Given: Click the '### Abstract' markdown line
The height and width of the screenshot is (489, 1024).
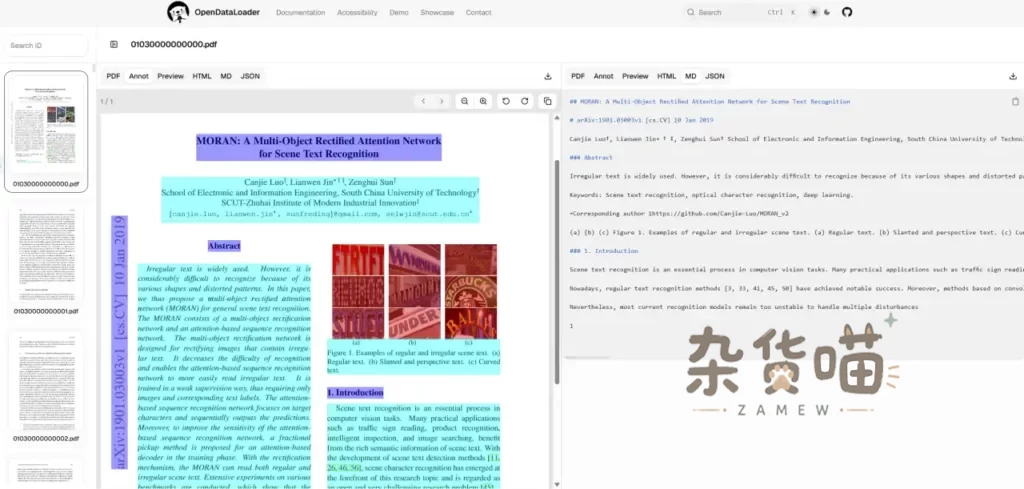Looking at the screenshot, I should point(589,157).
